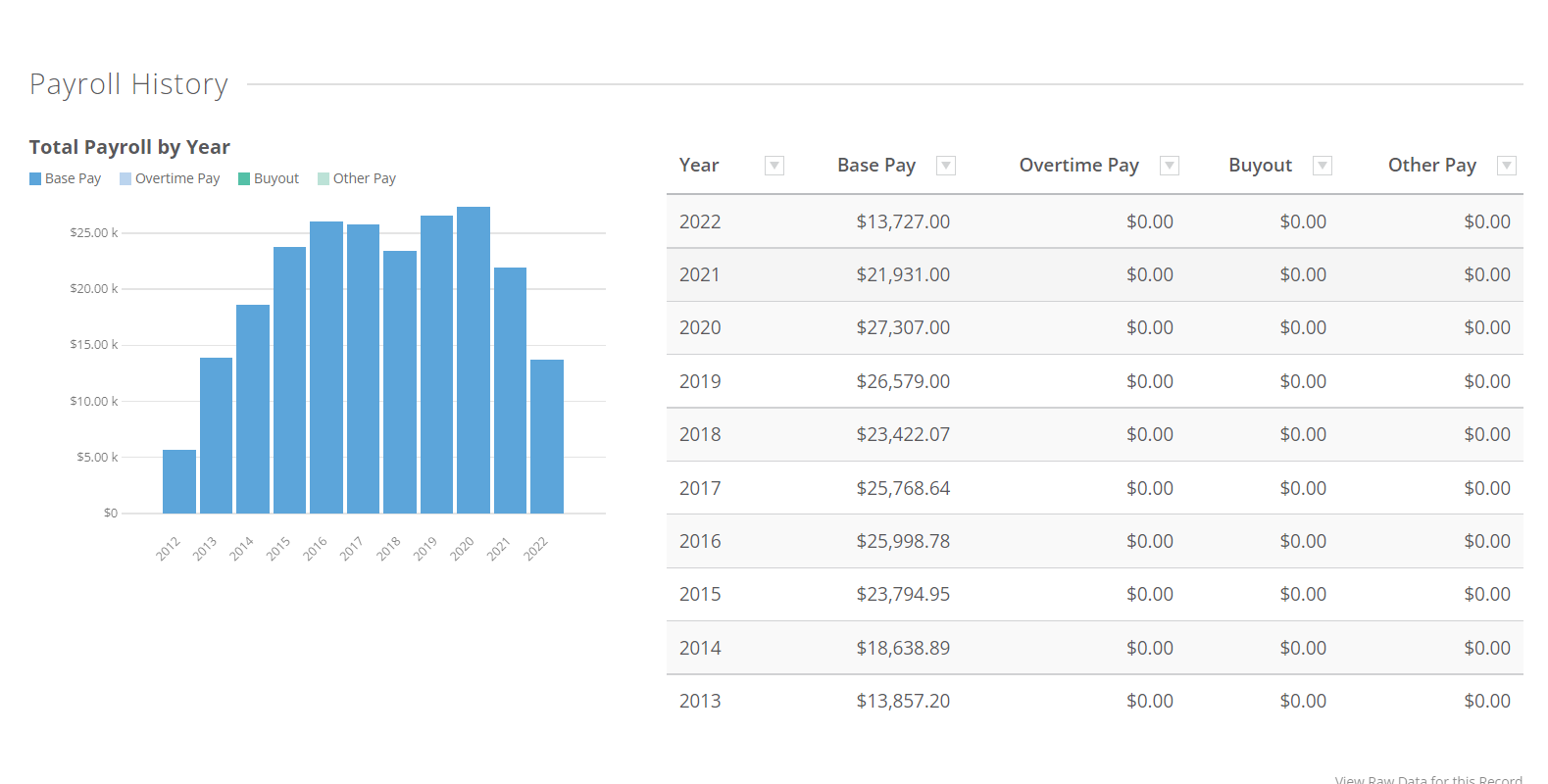The image size is (1548, 784).
Task: Click the $13,727.00 base pay value
Action: pyautogui.click(x=903, y=221)
